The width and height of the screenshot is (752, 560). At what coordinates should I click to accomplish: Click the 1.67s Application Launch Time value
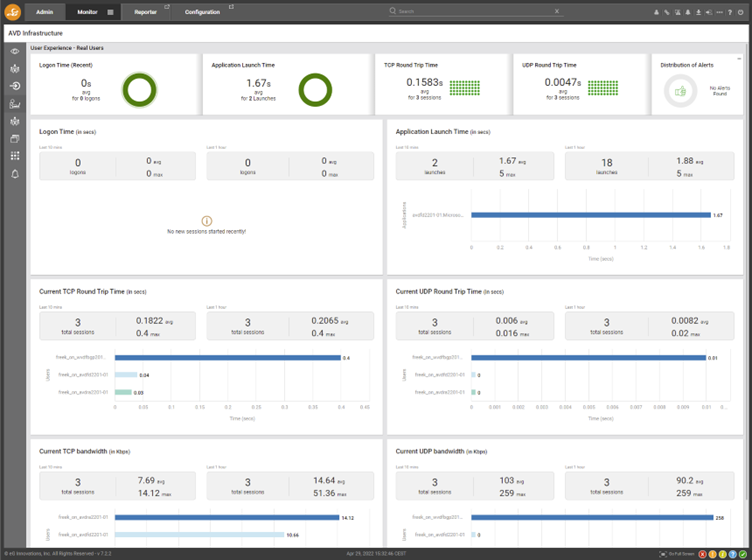click(x=258, y=83)
